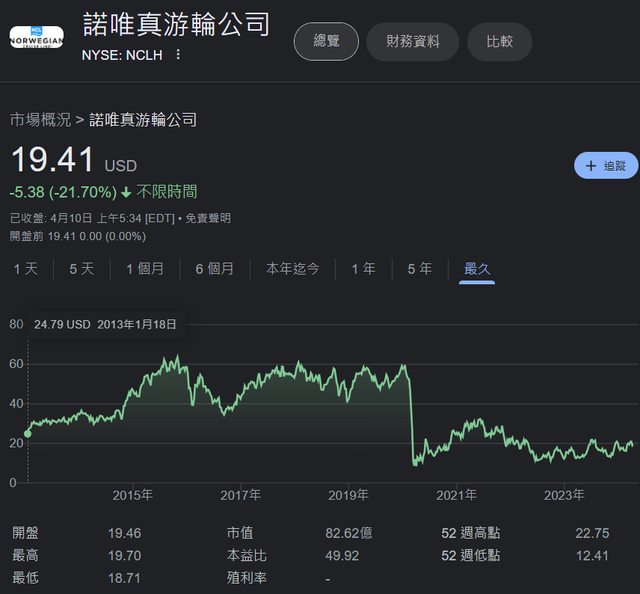Select 本年迄今 year-to-date range
This screenshot has height=594, width=640.
(x=292, y=268)
